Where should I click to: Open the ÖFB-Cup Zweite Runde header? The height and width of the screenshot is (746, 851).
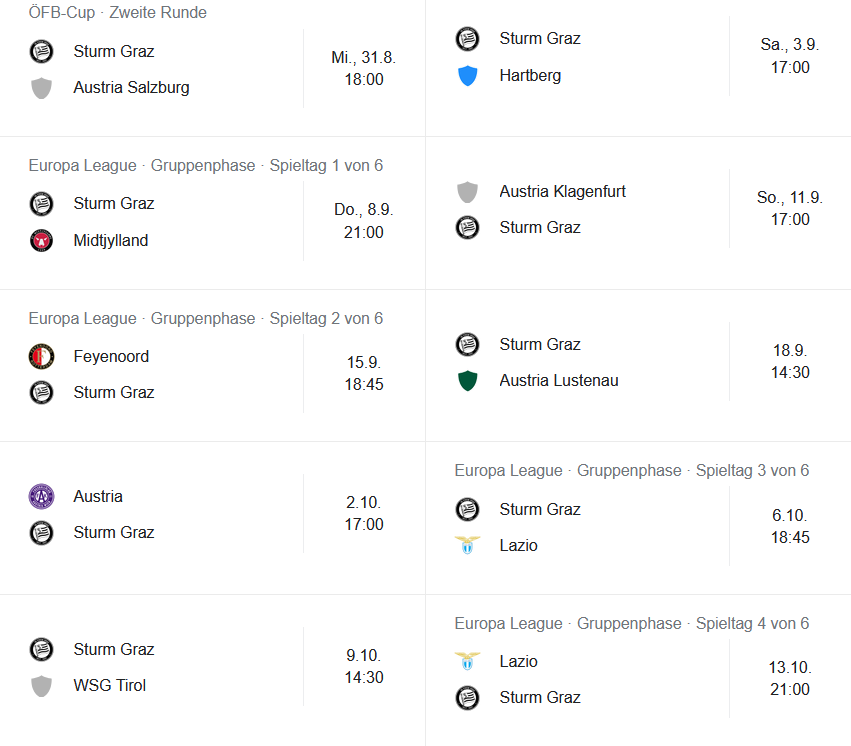click(118, 12)
